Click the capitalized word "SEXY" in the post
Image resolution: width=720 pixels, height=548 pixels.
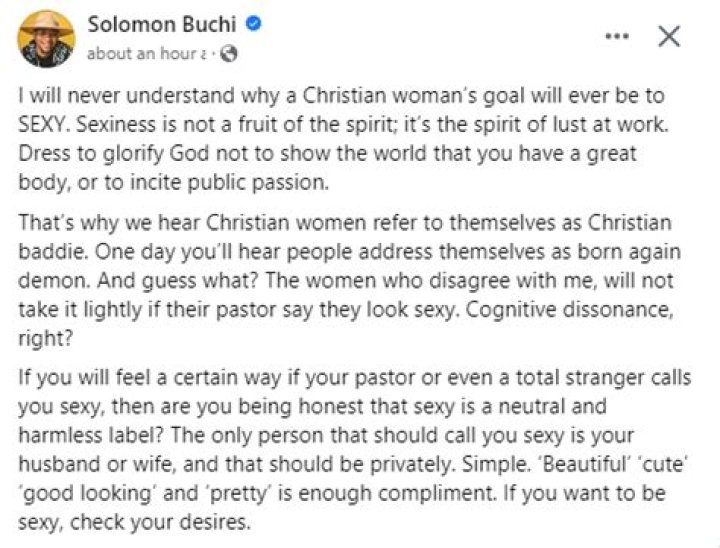45,132
